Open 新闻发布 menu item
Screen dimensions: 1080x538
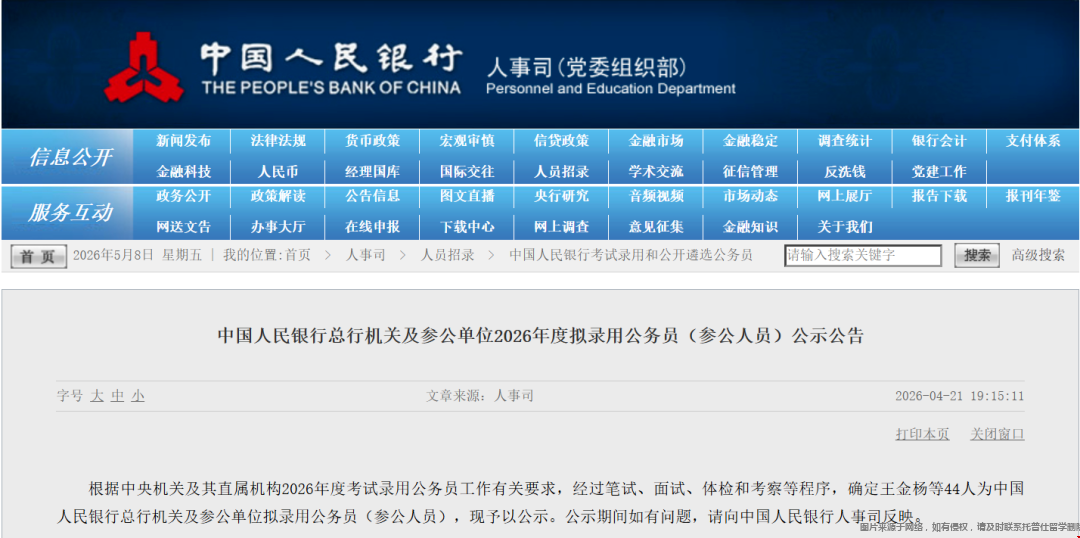point(183,142)
